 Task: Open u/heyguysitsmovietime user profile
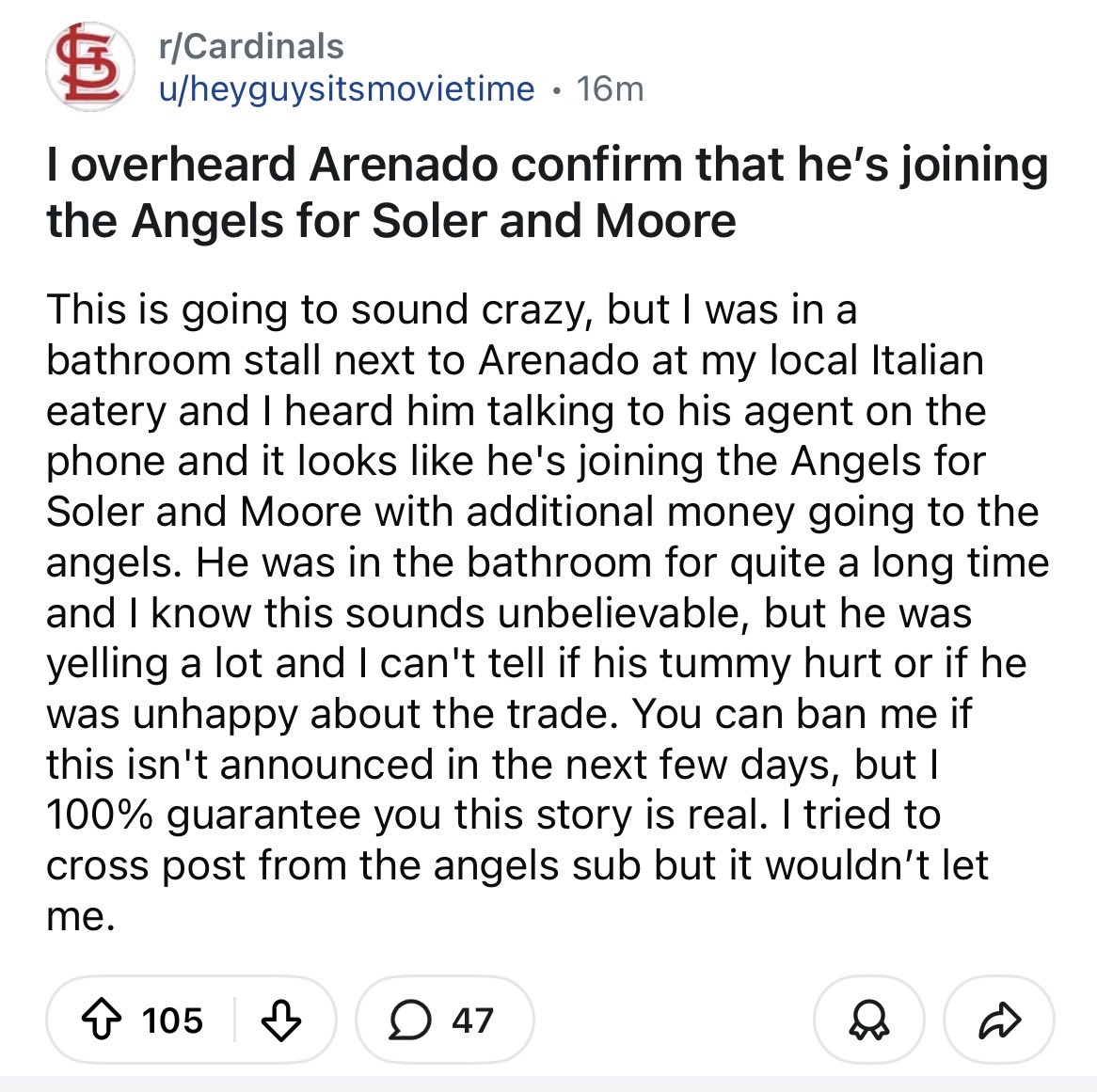point(345,88)
